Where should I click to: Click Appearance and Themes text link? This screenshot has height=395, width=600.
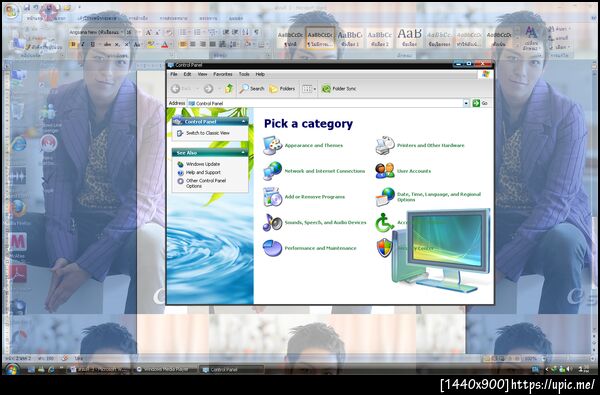(x=314, y=145)
